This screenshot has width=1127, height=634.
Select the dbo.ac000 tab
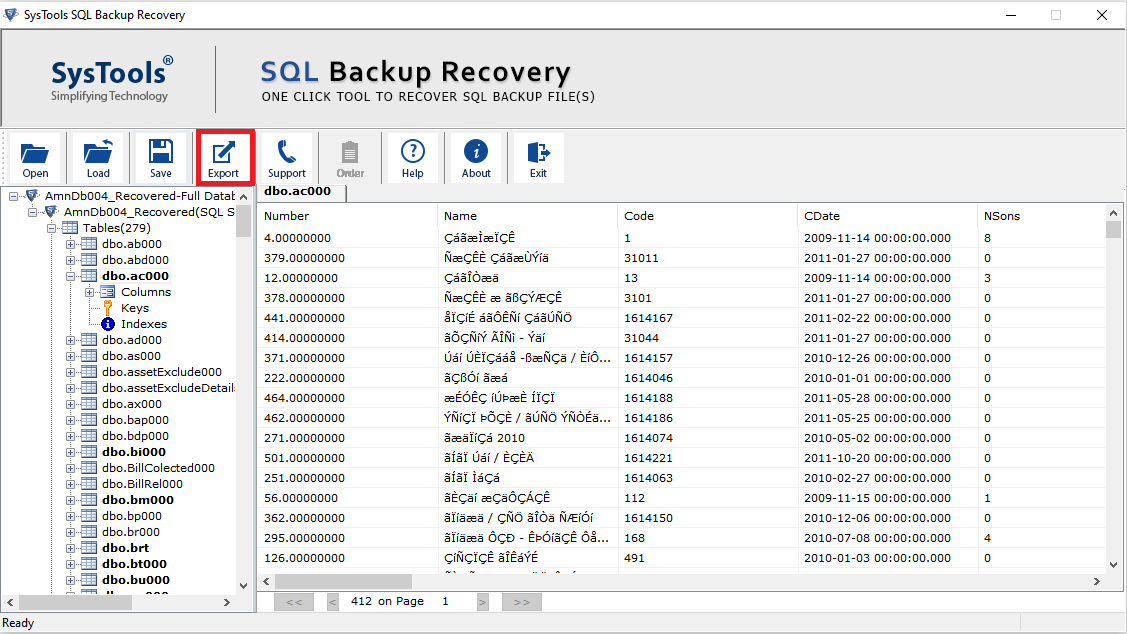click(x=300, y=192)
